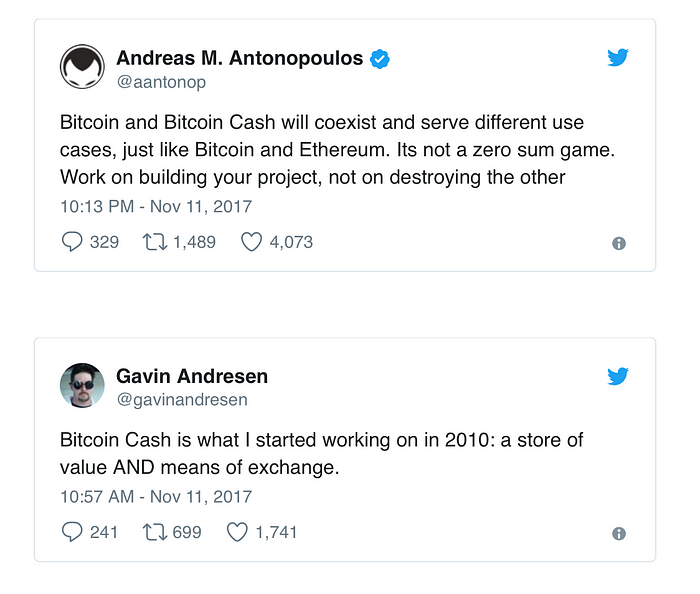Open Gavin Andresen profile photo

[82, 385]
